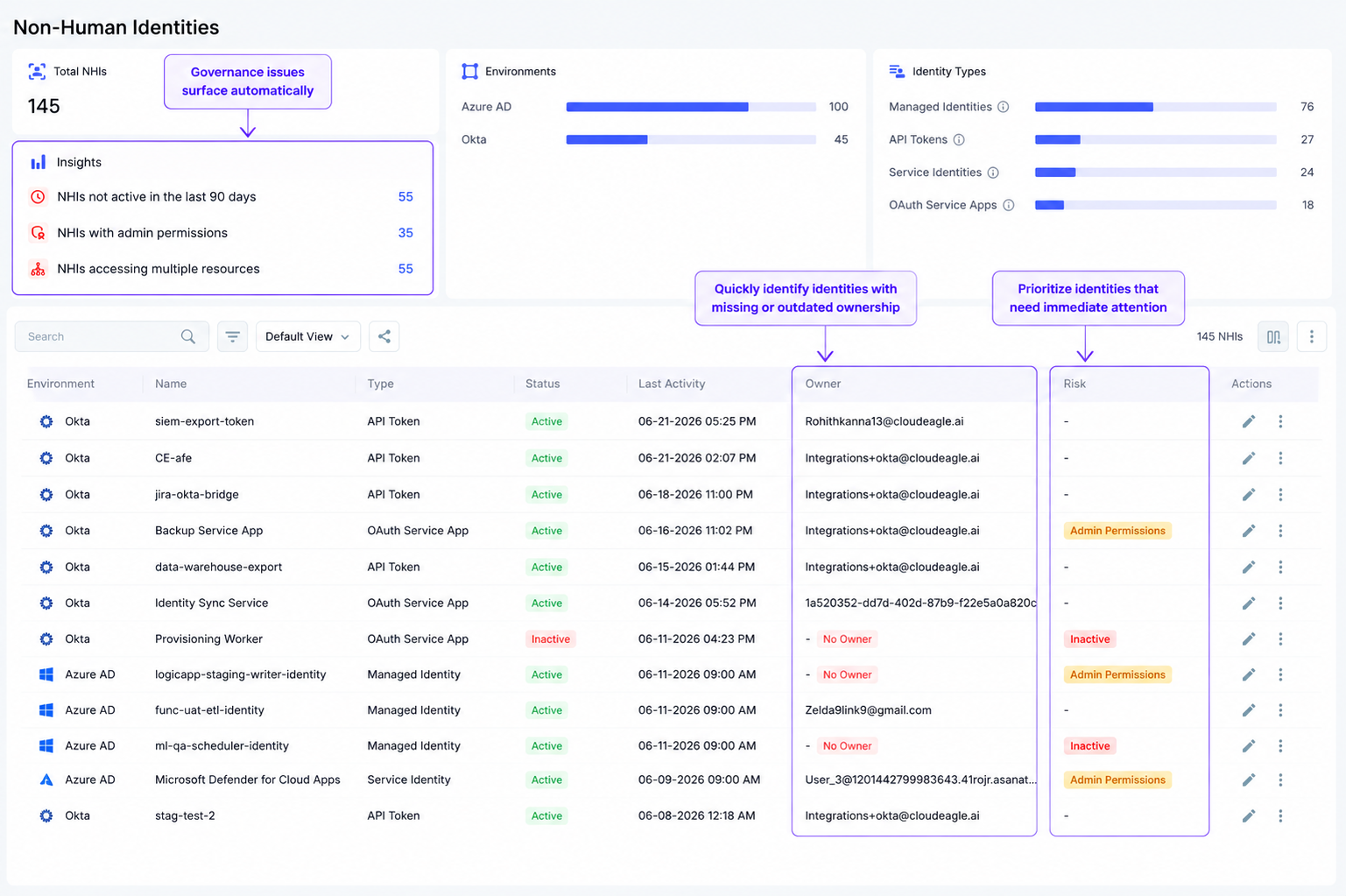The width and height of the screenshot is (1346, 896).
Task: Click Service Identity type cell
Action: tap(409, 780)
